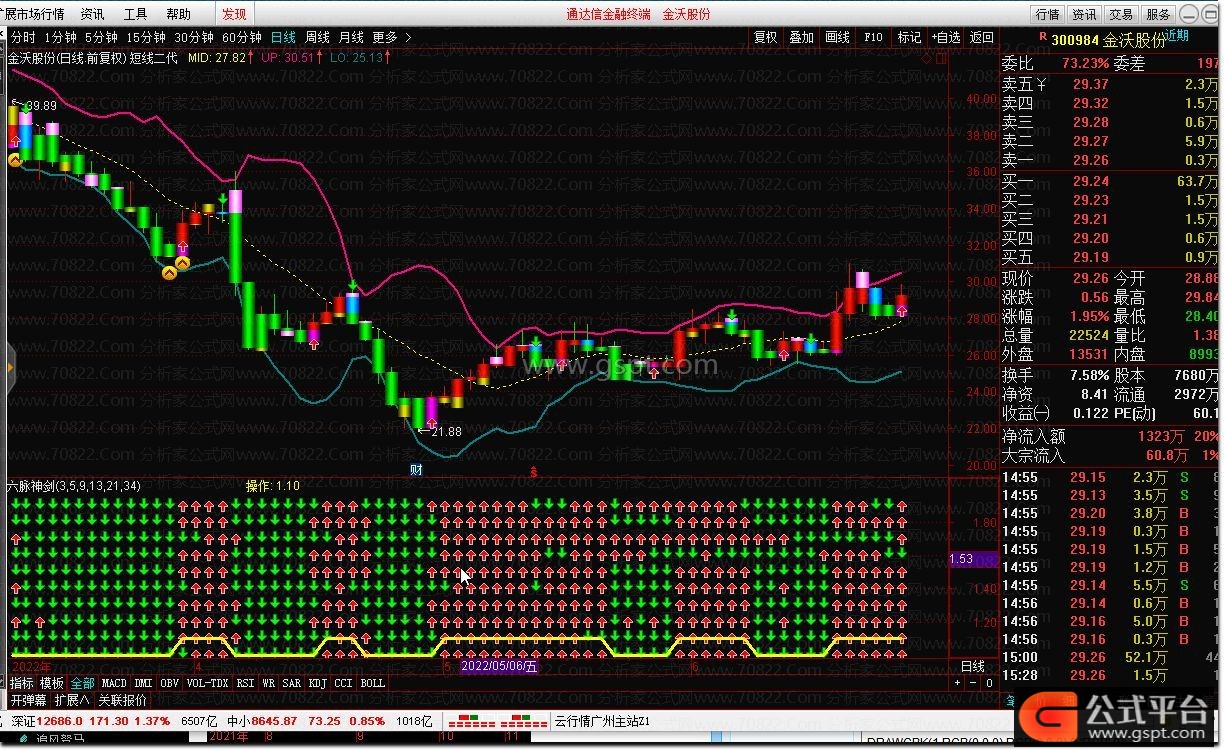Click the blue 财 marker on chart
The width and height of the screenshot is (1224, 750).
(416, 469)
